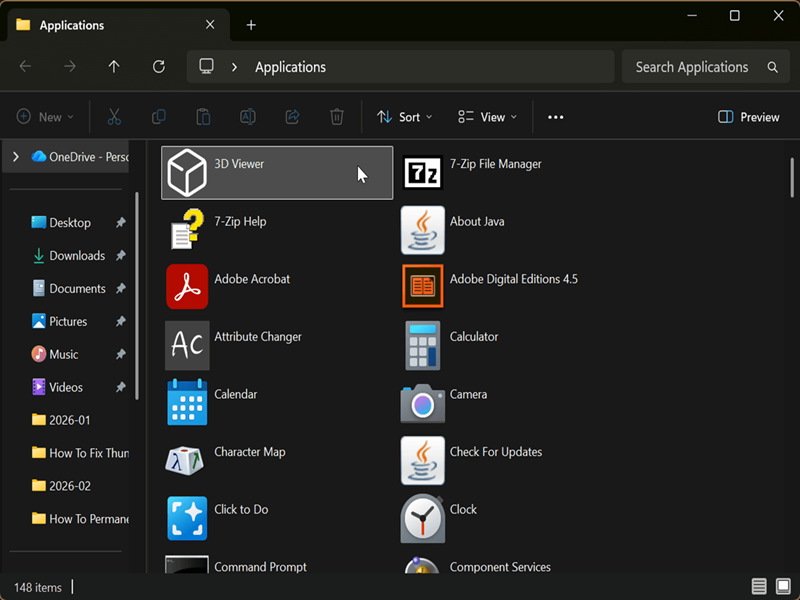The image size is (800, 600).
Task: Open the See more three-dots menu
Action: tap(556, 117)
